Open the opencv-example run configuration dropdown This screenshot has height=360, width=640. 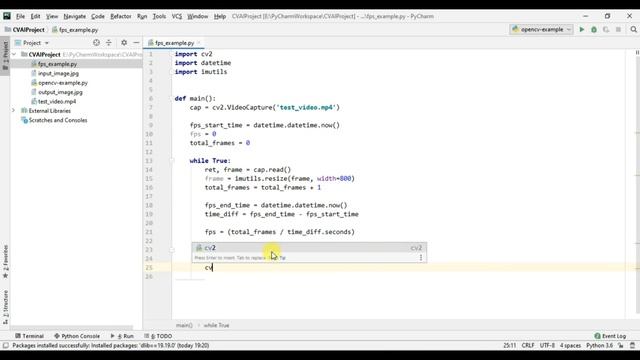coord(541,29)
